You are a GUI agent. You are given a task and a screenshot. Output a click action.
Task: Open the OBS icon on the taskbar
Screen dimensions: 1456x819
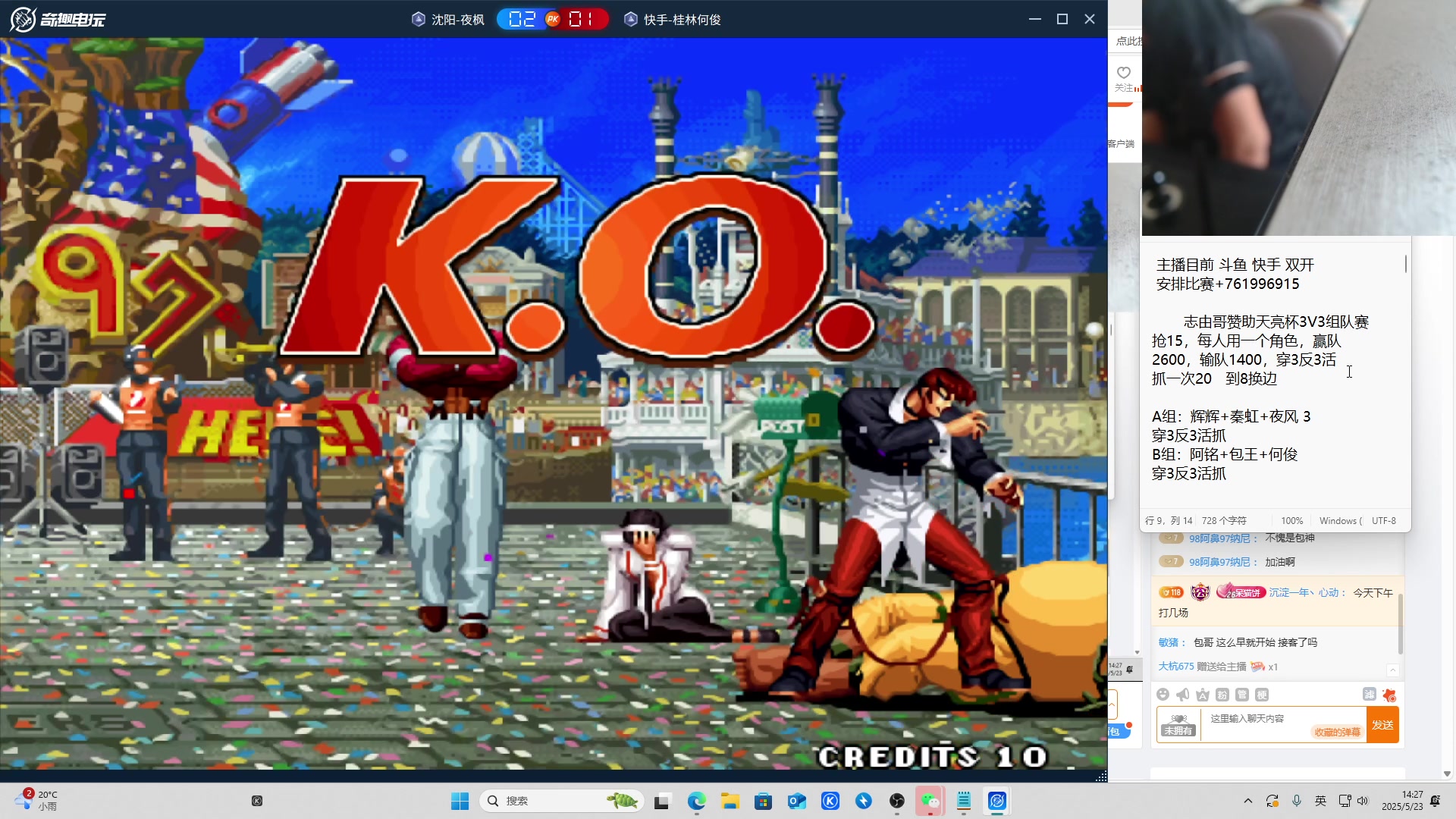click(896, 801)
